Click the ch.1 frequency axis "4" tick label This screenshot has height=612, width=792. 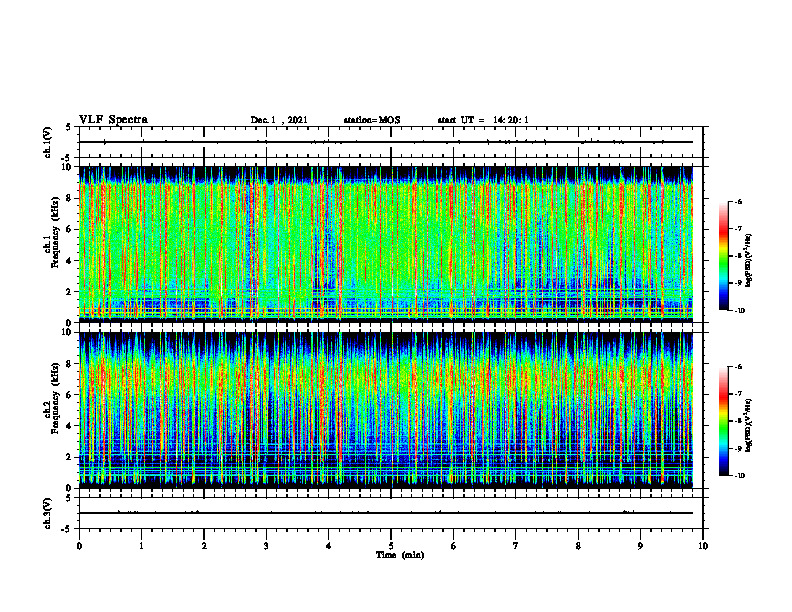(70, 261)
